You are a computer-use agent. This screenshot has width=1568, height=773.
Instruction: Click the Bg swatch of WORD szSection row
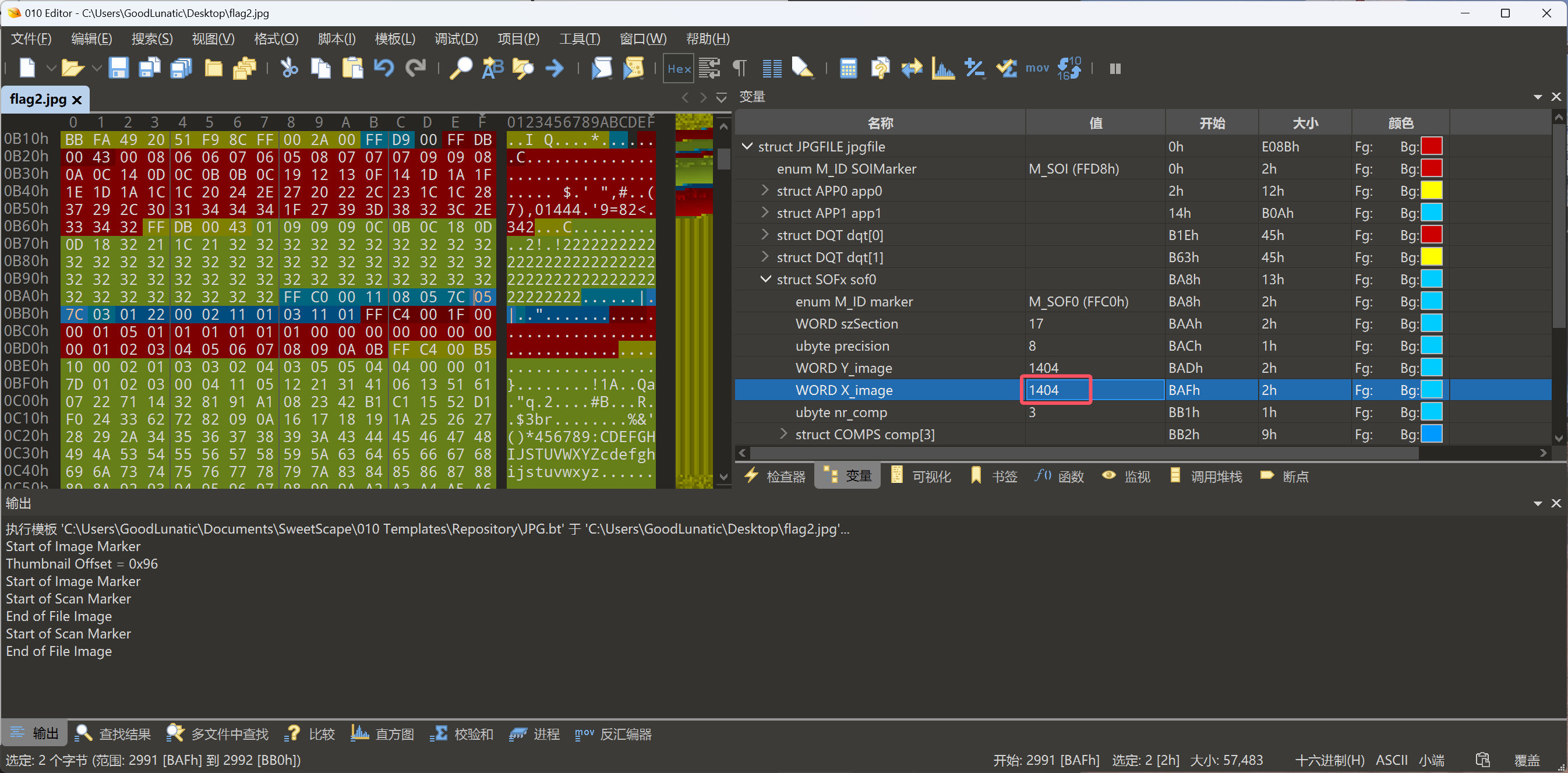(x=1431, y=323)
